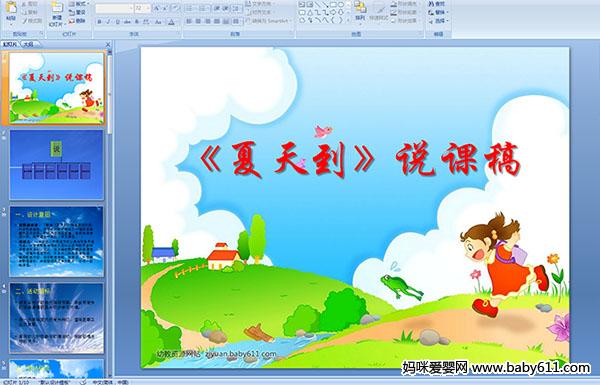Click the Find icon in the editing group
Screen dimensions: 600x385
click(437, 4)
